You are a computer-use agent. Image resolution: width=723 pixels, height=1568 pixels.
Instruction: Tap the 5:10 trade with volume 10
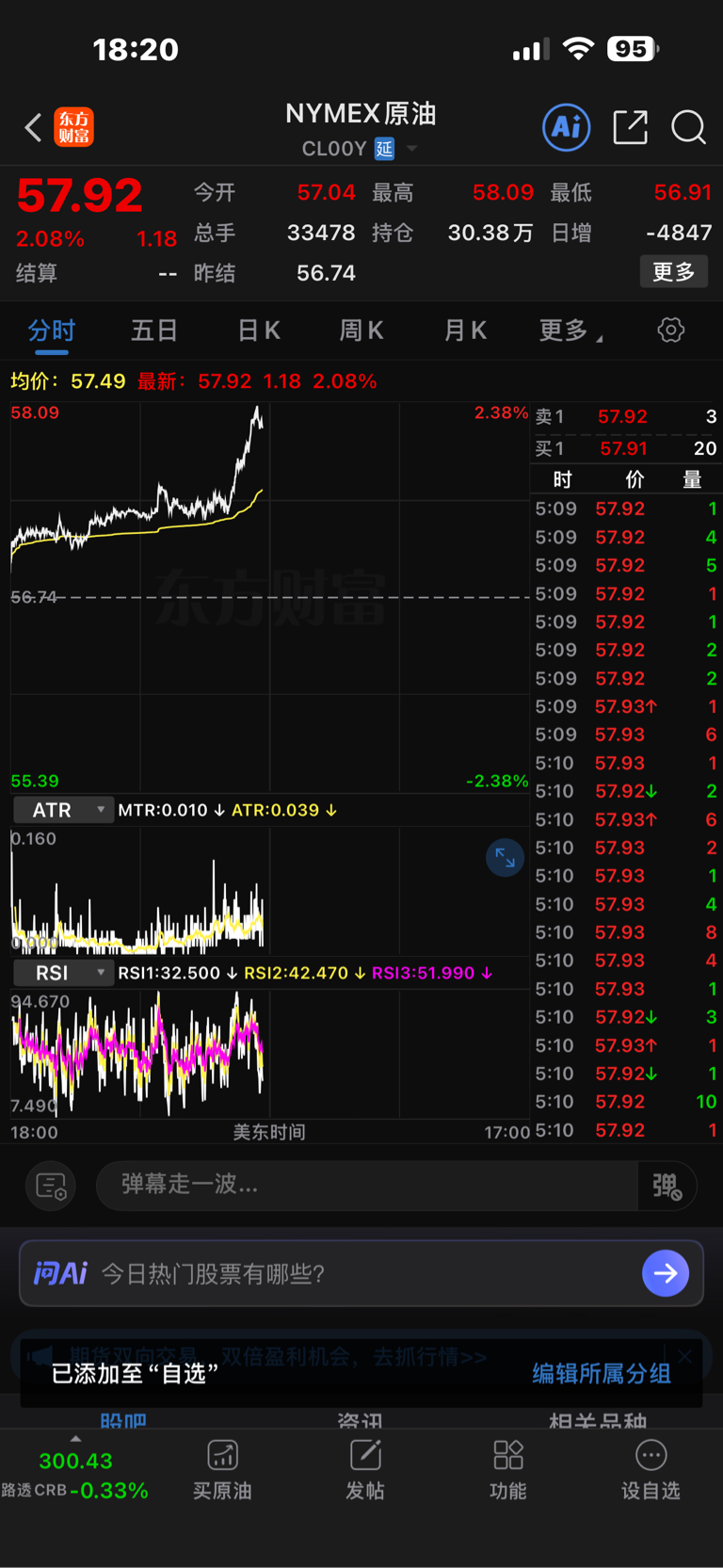pos(626,1102)
